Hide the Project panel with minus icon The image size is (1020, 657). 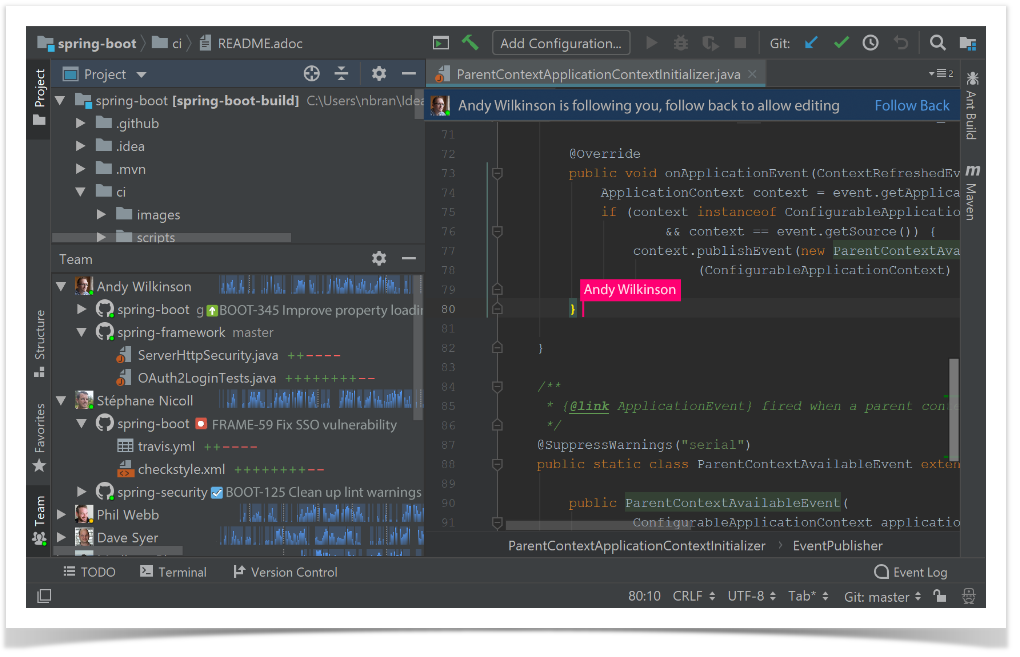[x=409, y=74]
